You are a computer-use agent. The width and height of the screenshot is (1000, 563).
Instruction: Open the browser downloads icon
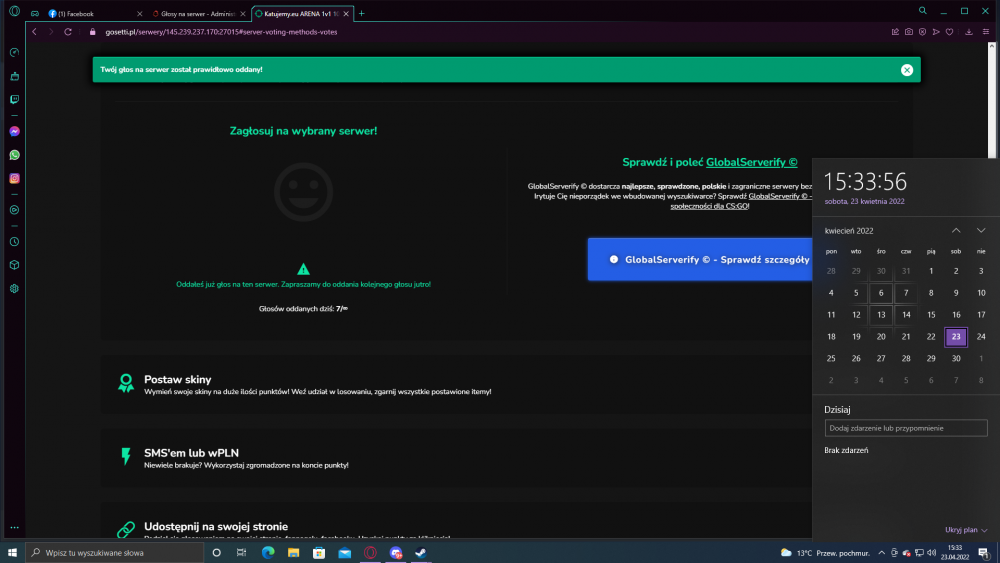tap(969, 32)
